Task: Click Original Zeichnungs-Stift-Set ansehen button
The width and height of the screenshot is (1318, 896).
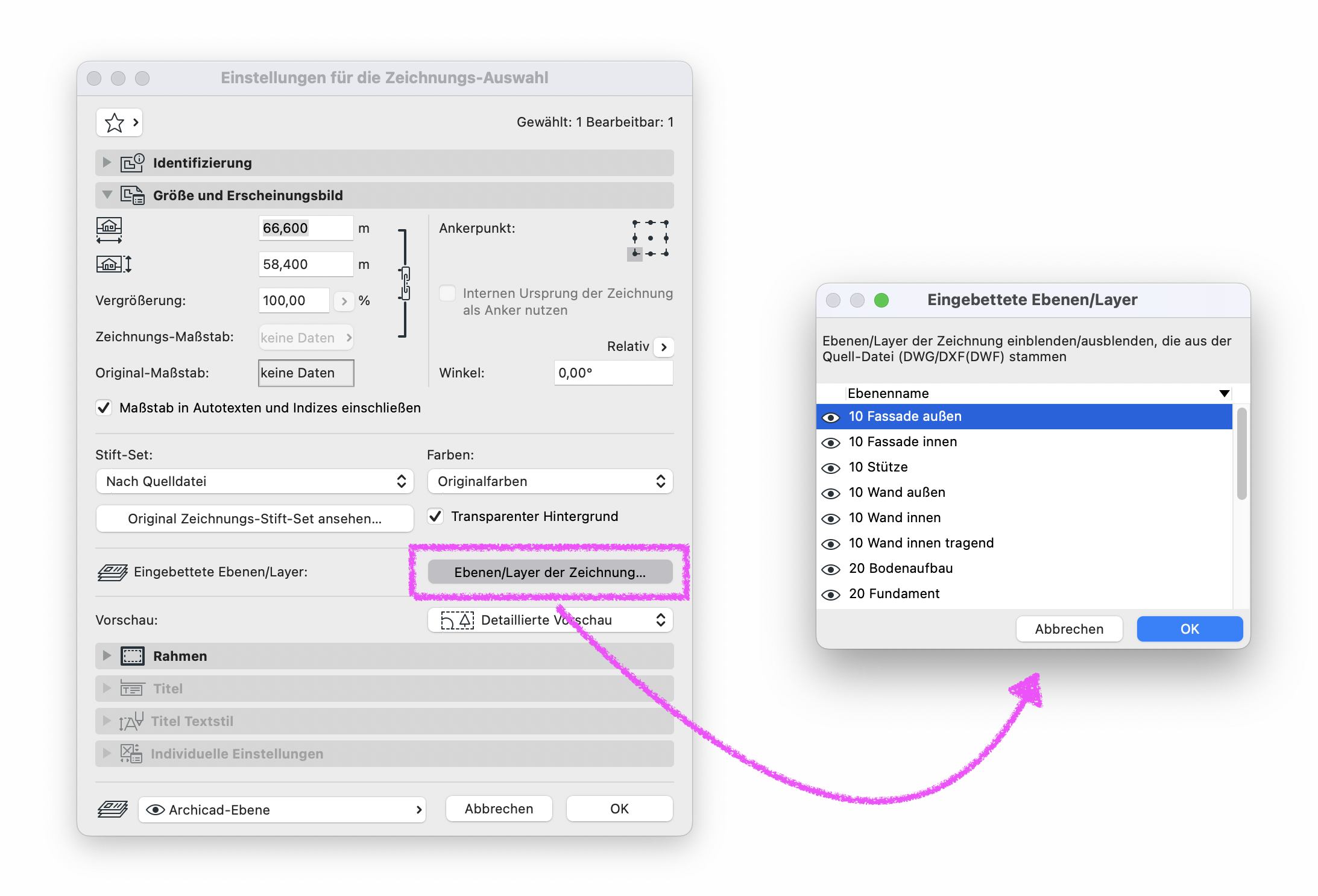Action: point(255,519)
